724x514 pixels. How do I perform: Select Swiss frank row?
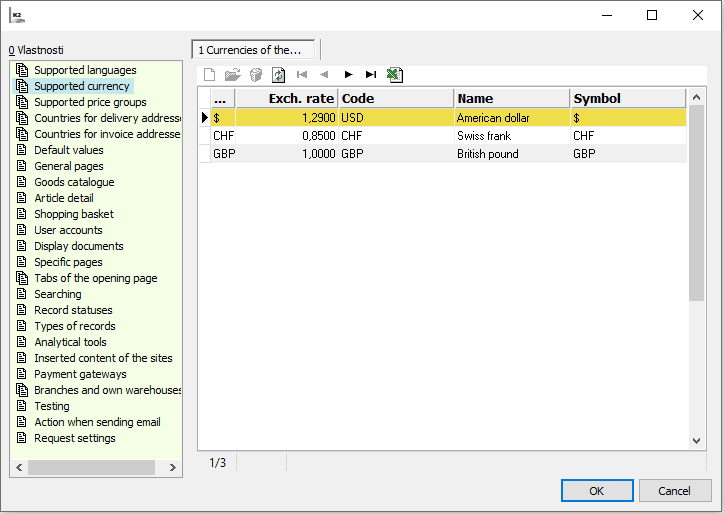[x=449, y=136]
